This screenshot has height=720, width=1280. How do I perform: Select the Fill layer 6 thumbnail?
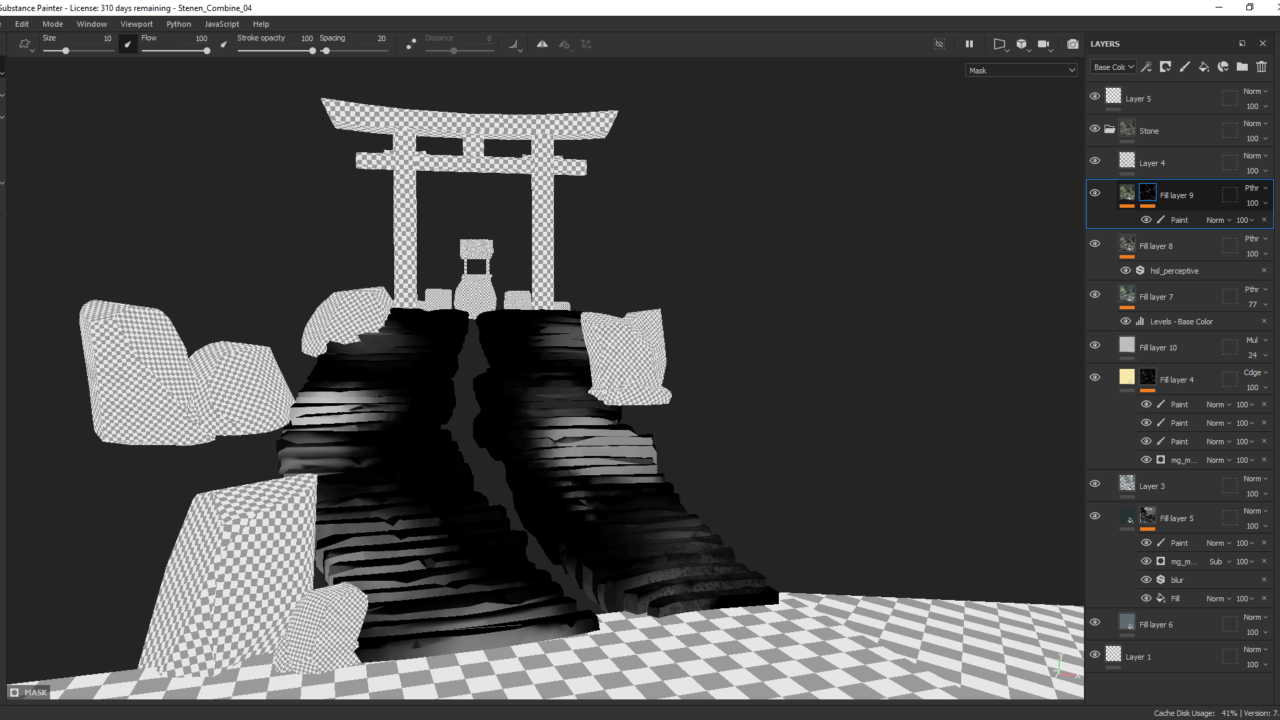[x=1127, y=623]
